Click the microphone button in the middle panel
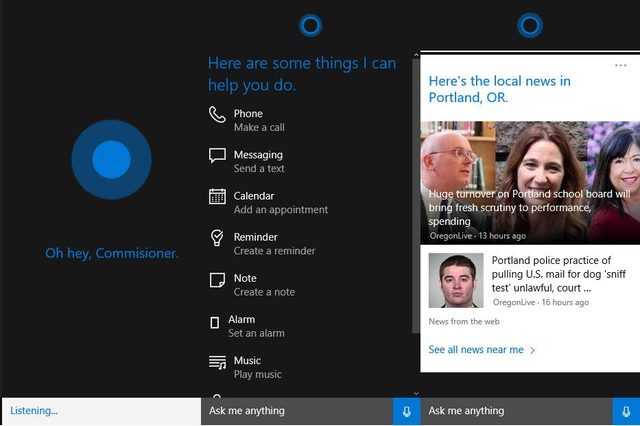This screenshot has width=640, height=426. tap(407, 411)
